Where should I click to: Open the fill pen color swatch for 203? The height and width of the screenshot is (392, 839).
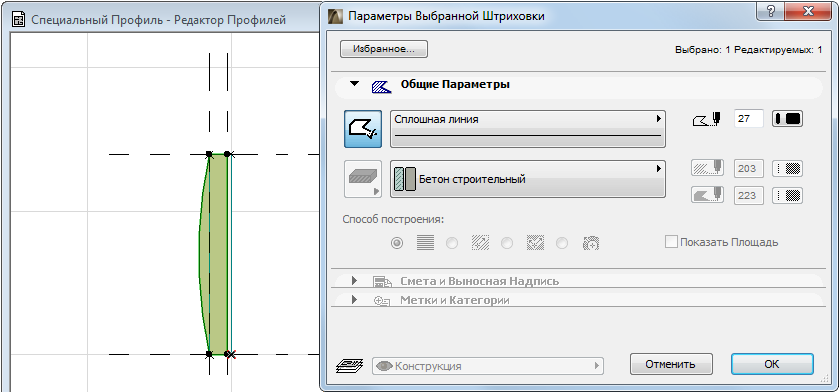pos(787,168)
